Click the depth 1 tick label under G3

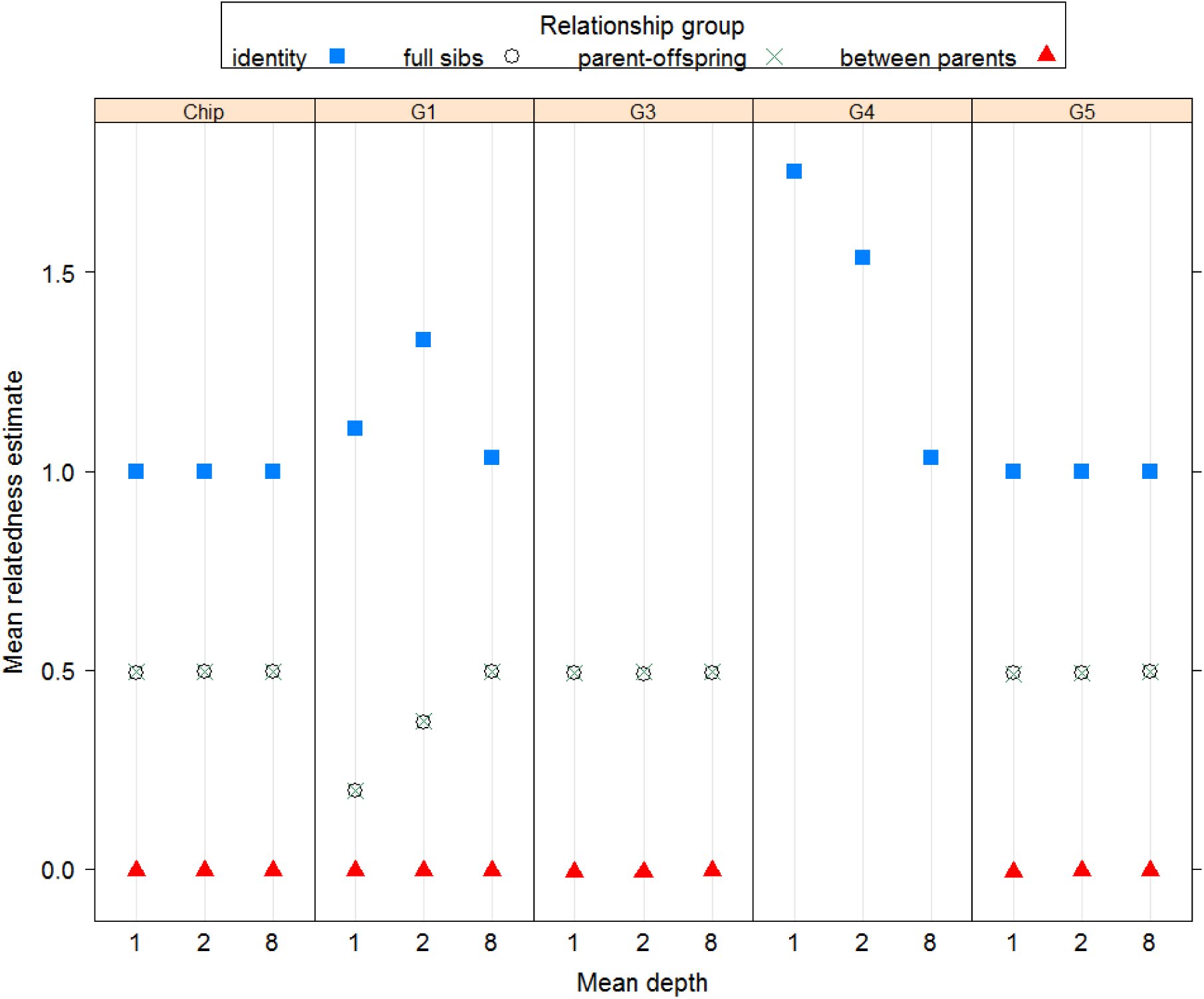[x=573, y=942]
